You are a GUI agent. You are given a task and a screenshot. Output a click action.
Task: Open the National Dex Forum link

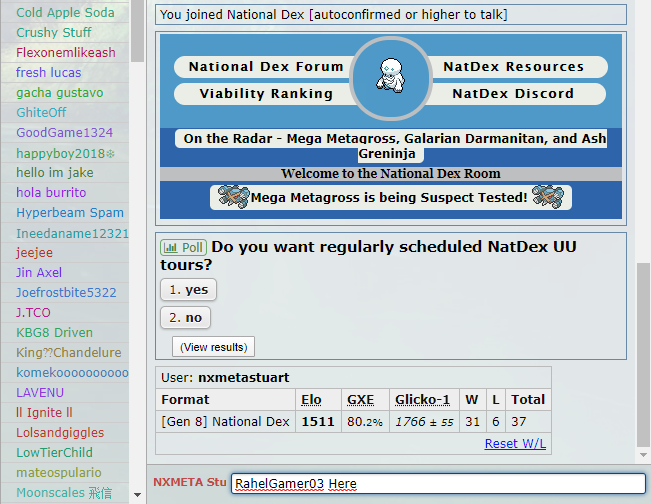point(266,67)
